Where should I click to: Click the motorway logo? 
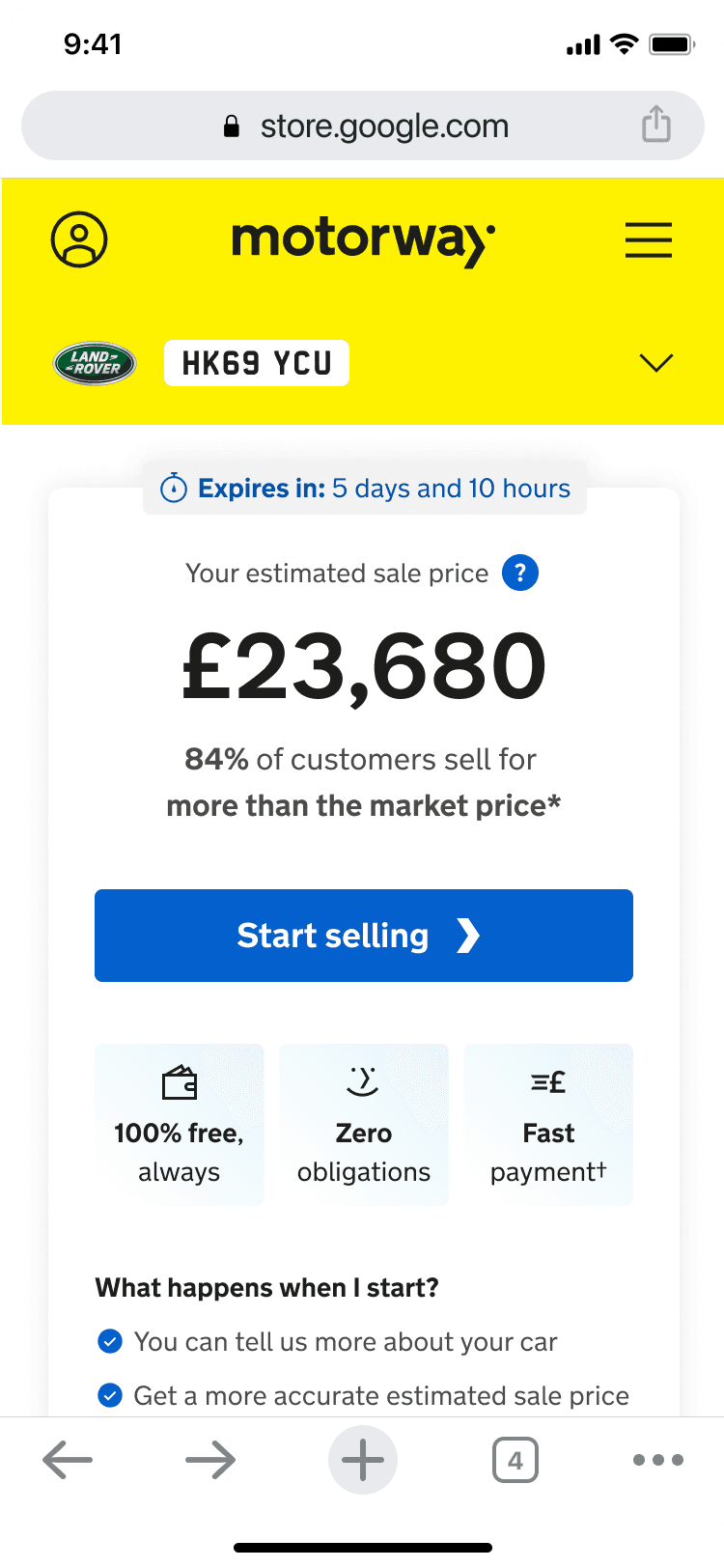pyautogui.click(x=364, y=239)
